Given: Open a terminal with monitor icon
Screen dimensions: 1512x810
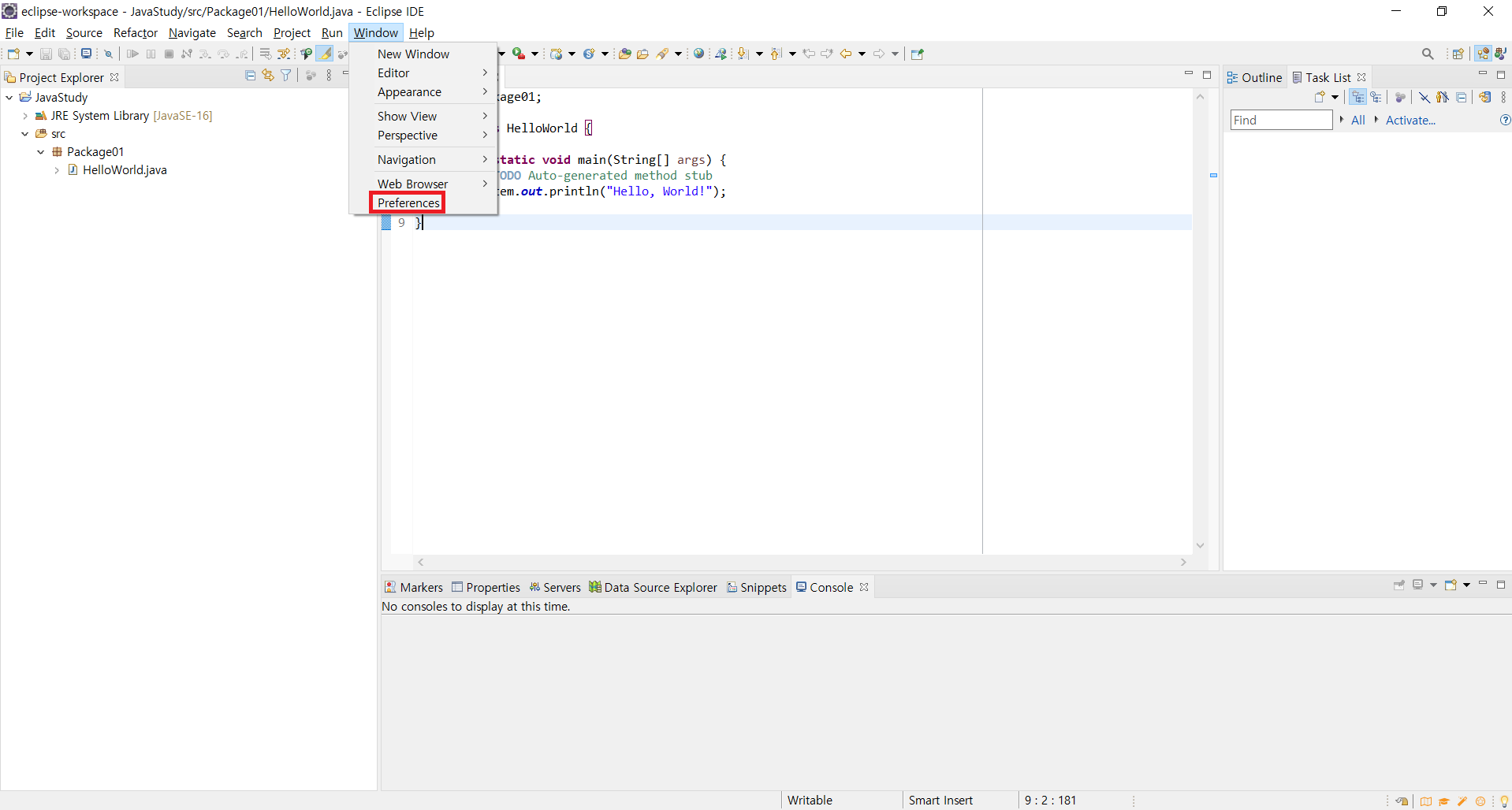Looking at the screenshot, I should click(x=86, y=54).
